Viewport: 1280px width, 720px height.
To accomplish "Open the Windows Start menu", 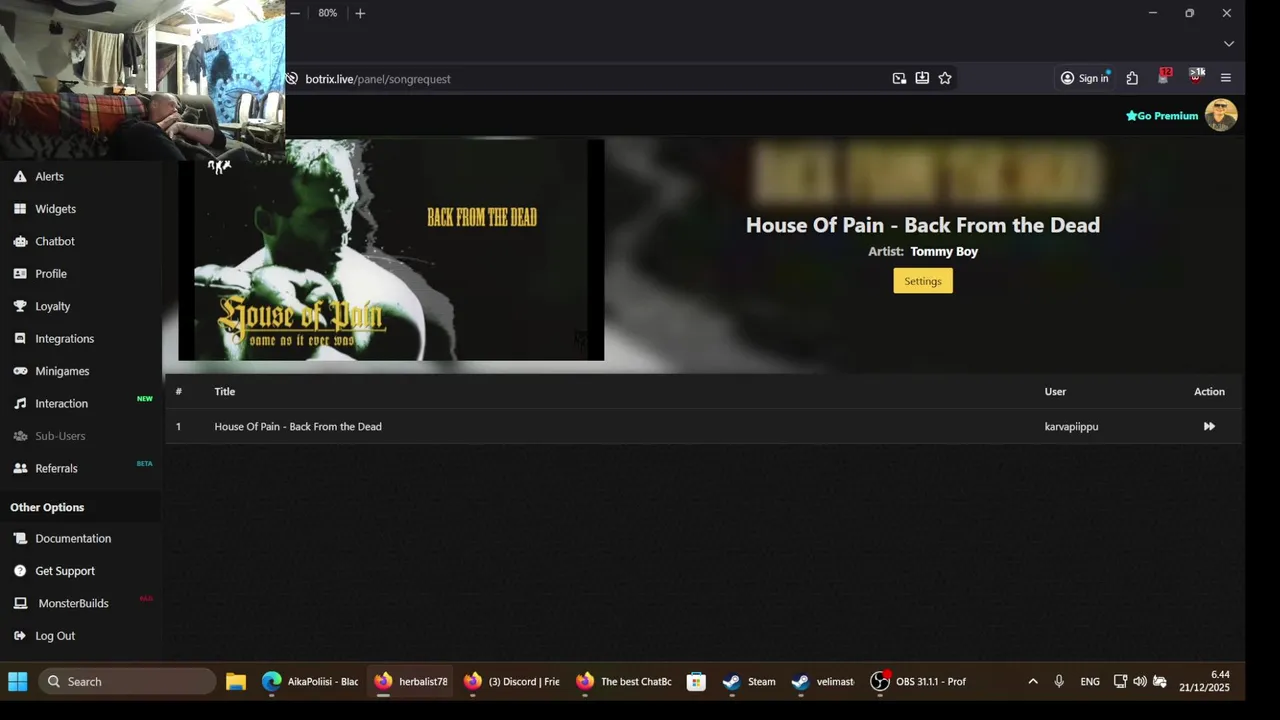I will click(18, 681).
